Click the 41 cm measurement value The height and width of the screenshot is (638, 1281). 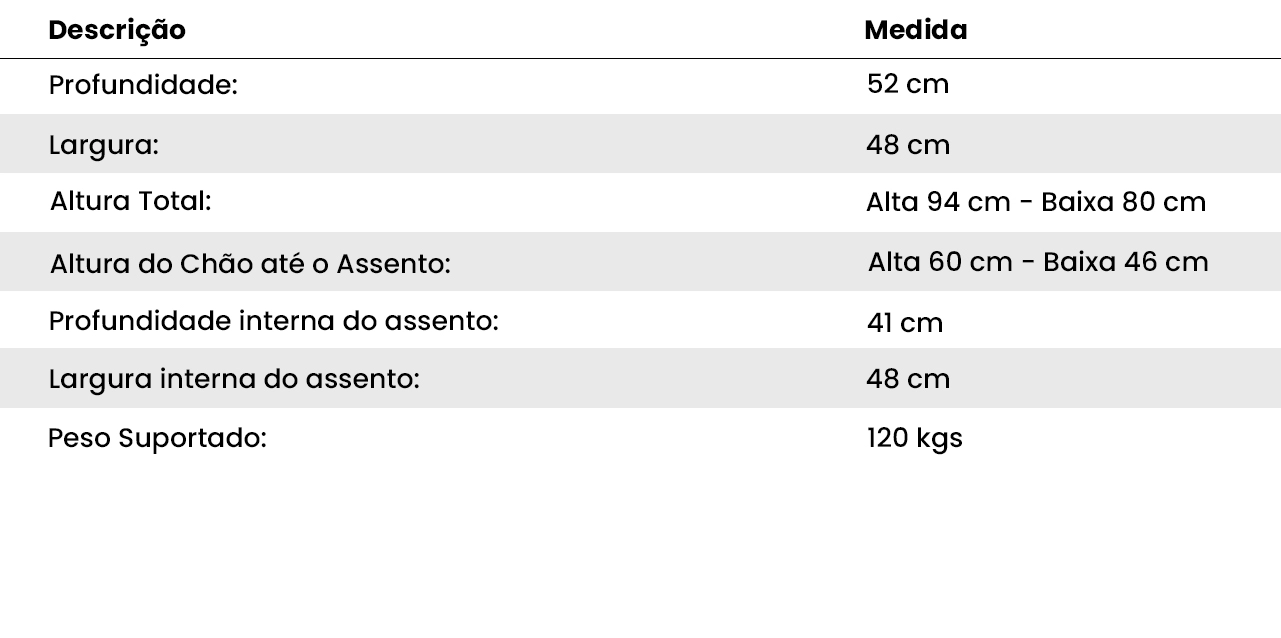(905, 323)
